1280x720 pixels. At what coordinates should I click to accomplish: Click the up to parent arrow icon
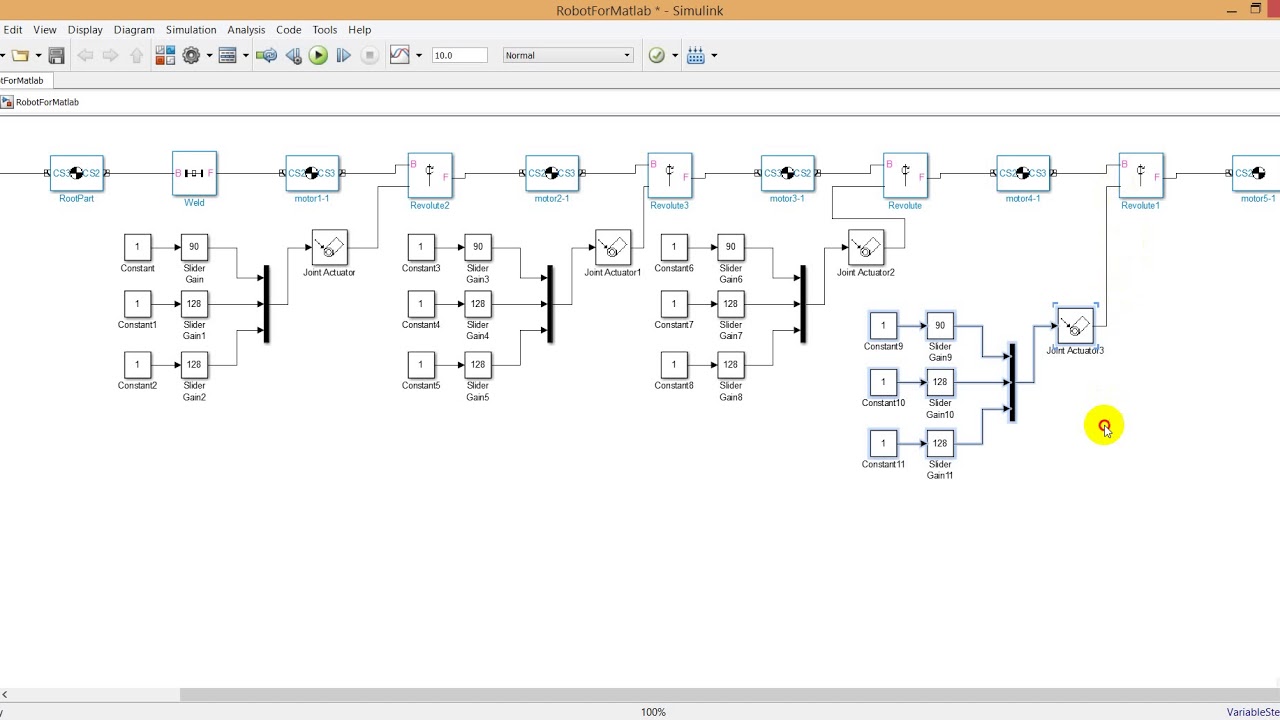coord(136,56)
